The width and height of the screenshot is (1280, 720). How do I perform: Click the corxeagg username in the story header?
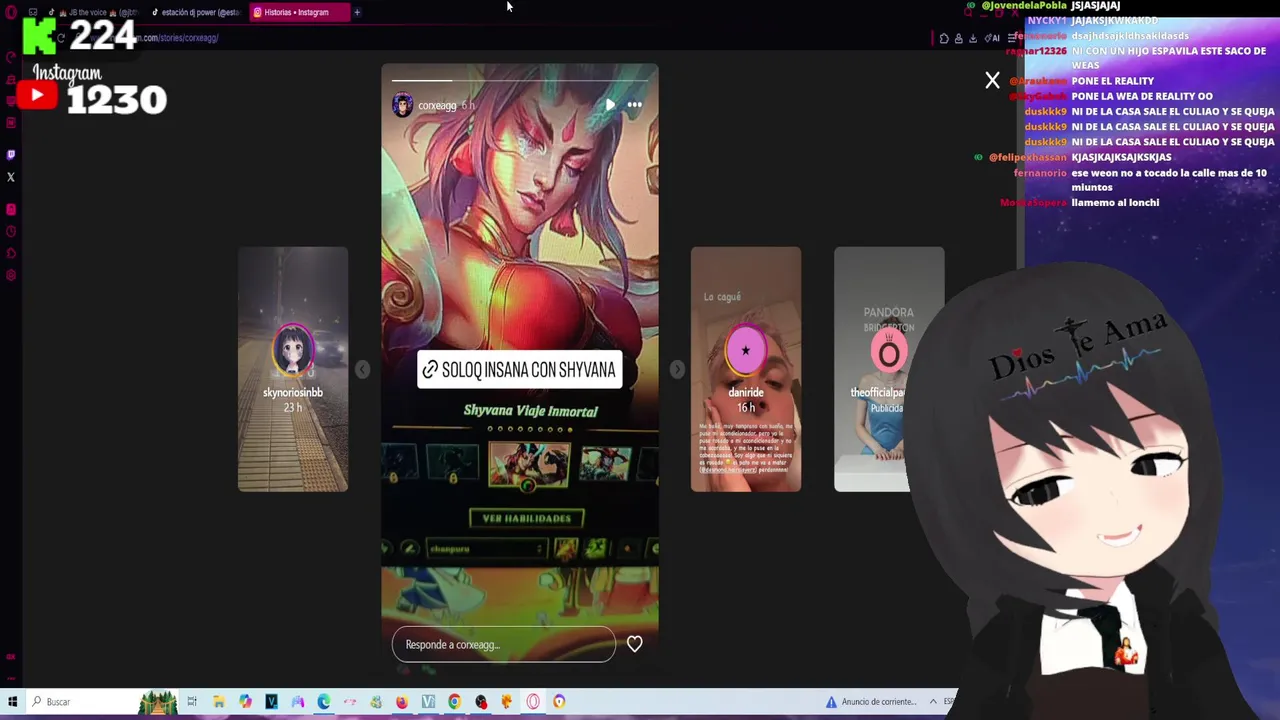[x=437, y=105]
